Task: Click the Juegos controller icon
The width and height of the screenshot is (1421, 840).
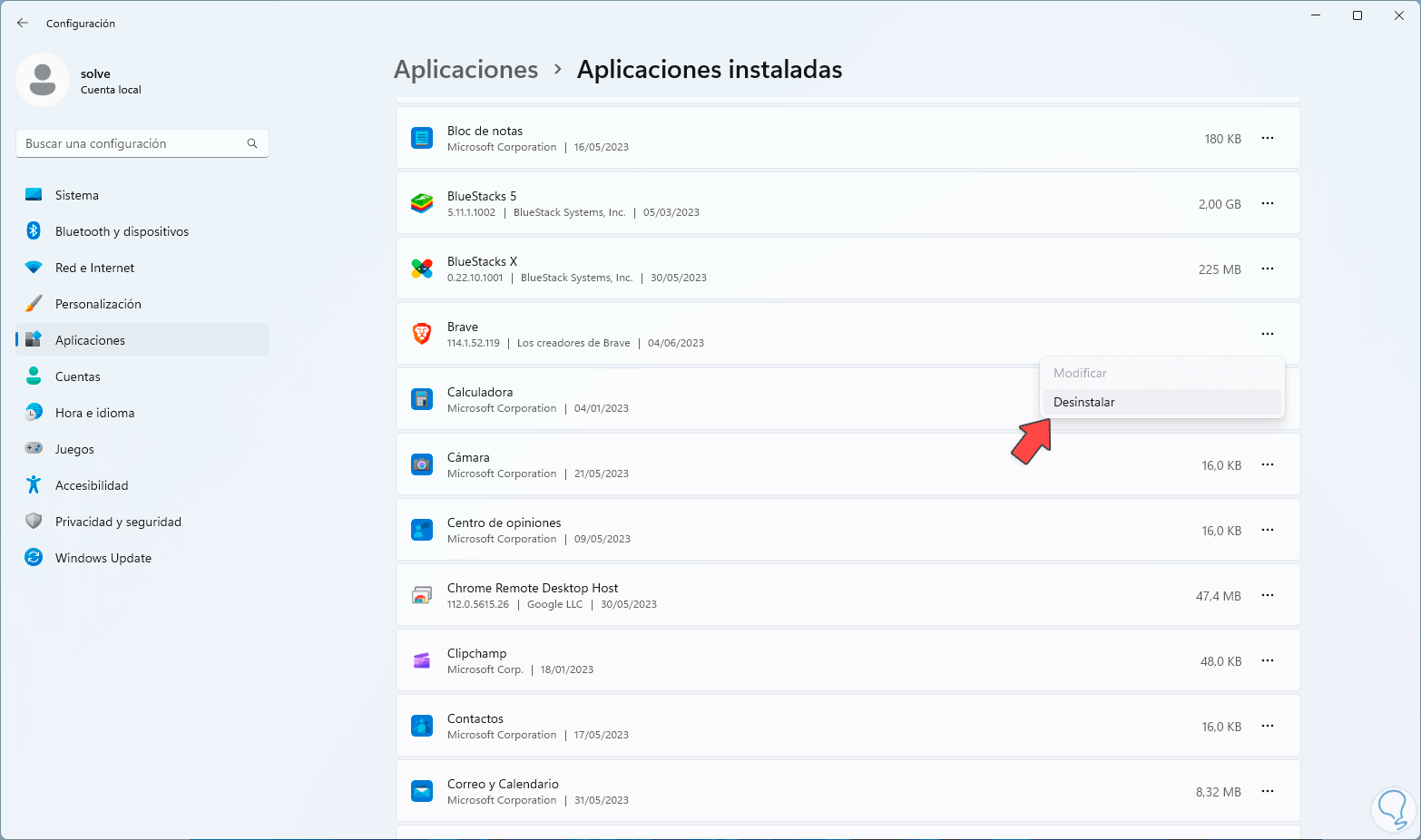Action: click(x=34, y=449)
